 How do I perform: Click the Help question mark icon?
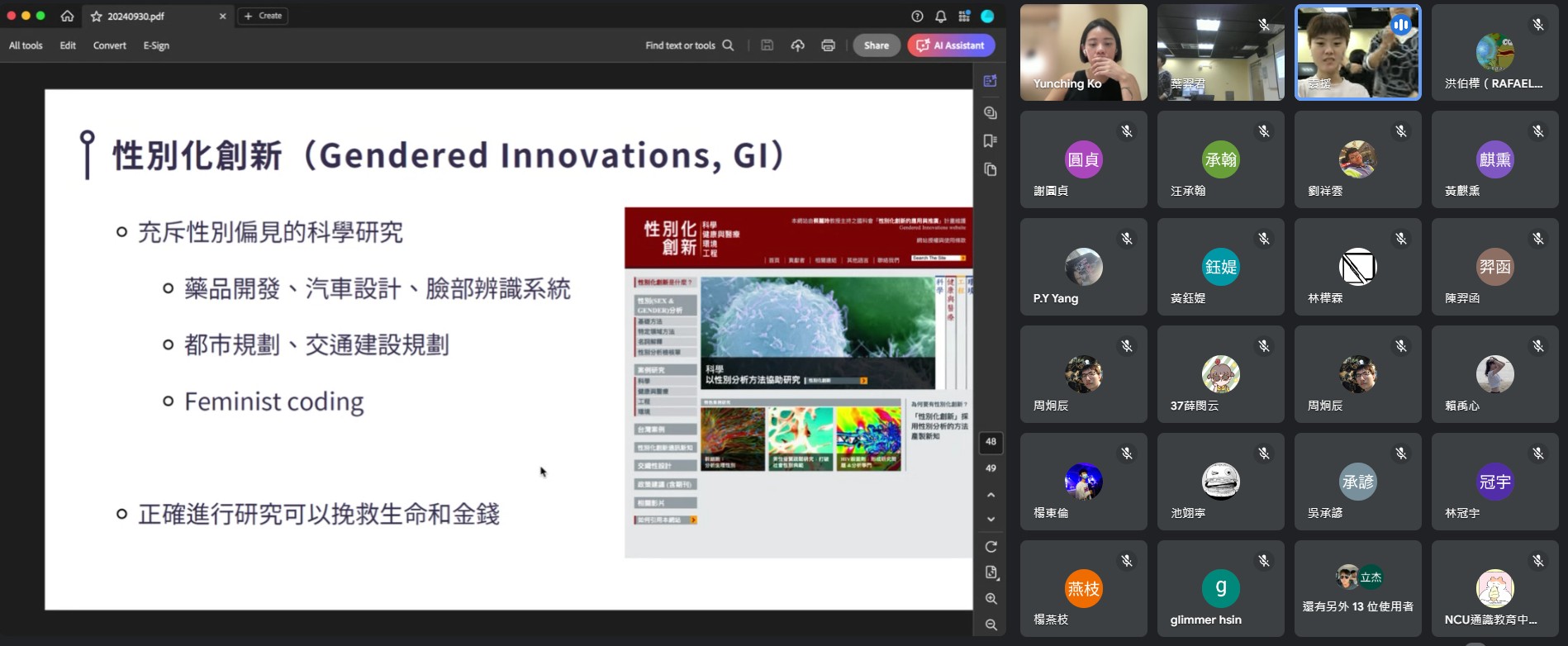point(917,17)
